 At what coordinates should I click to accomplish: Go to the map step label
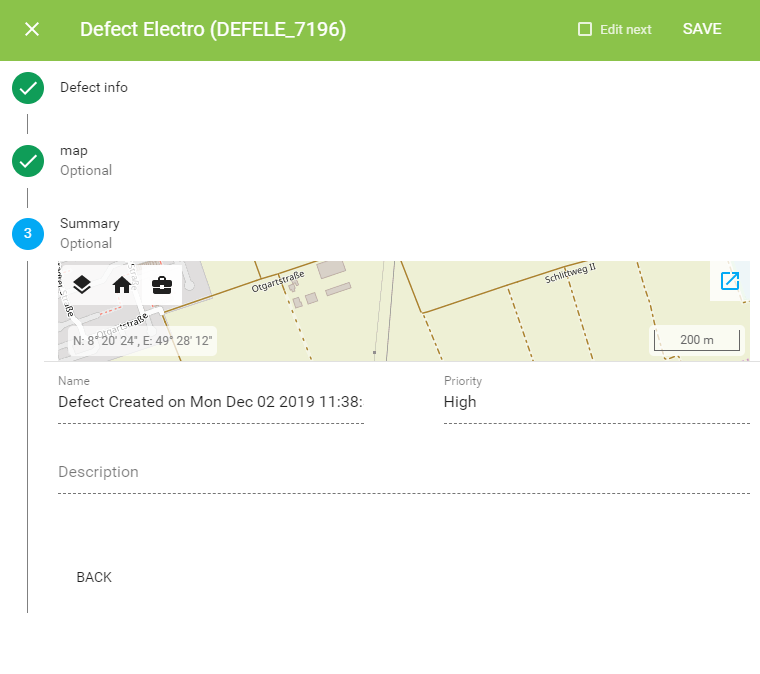tap(74, 151)
